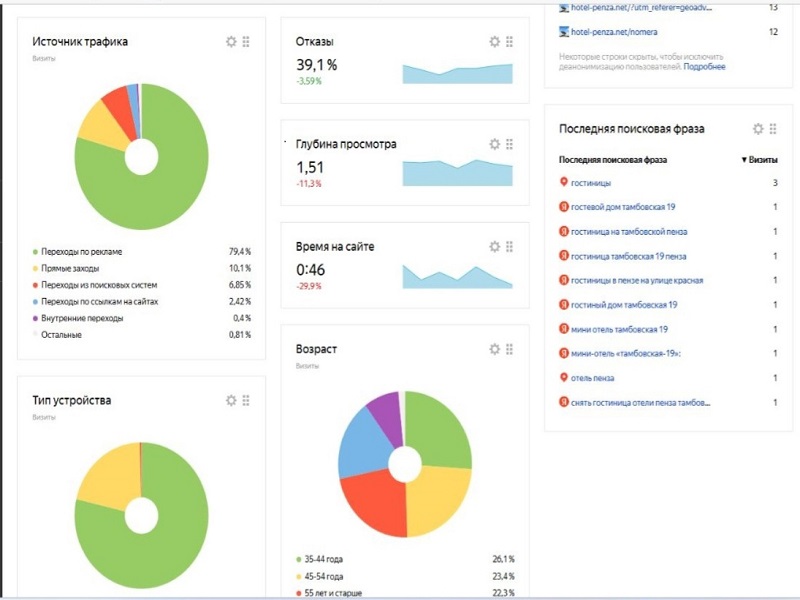Open settings gear of Время на сайте widget

tap(494, 247)
